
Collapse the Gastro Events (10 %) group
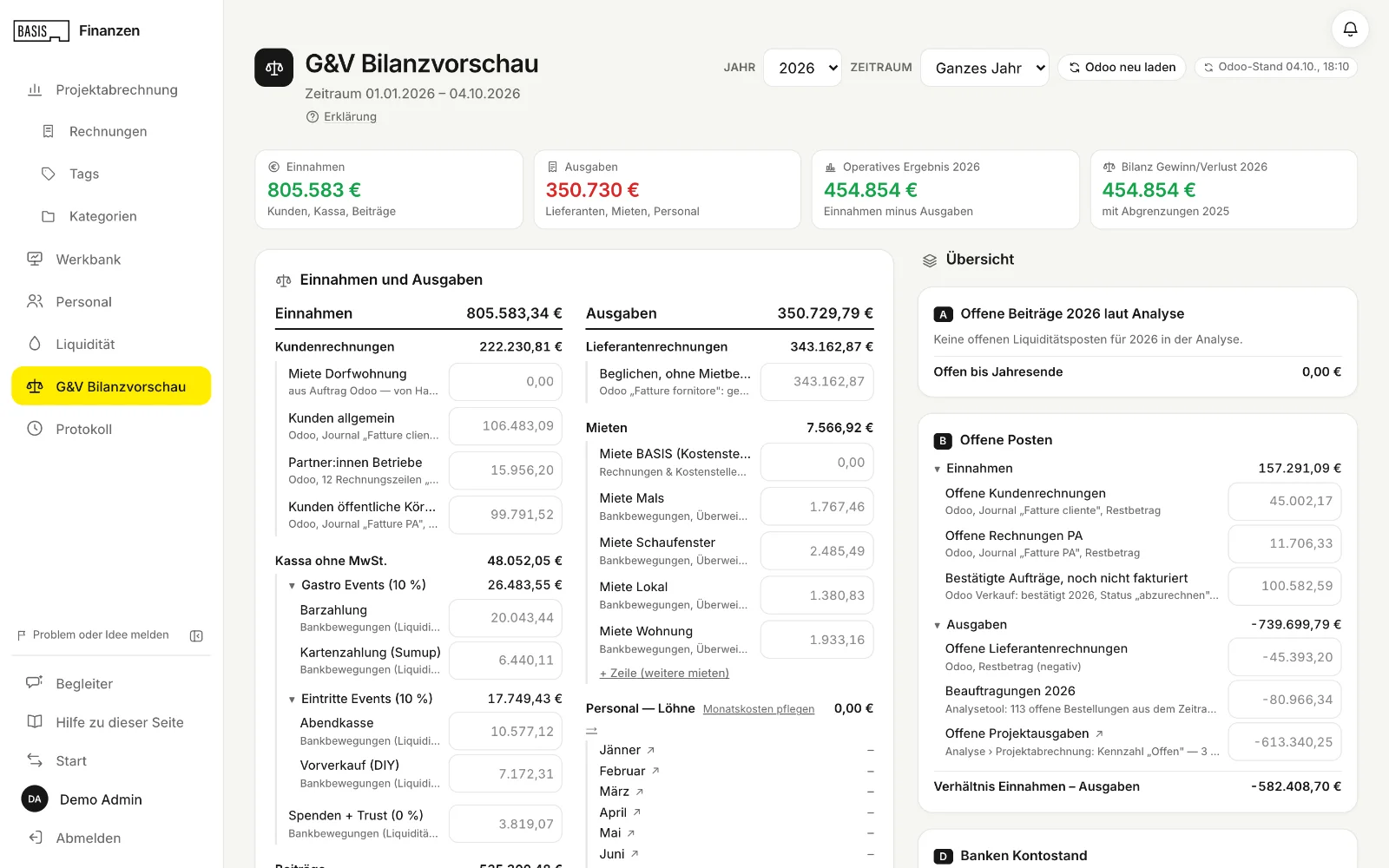point(293,586)
